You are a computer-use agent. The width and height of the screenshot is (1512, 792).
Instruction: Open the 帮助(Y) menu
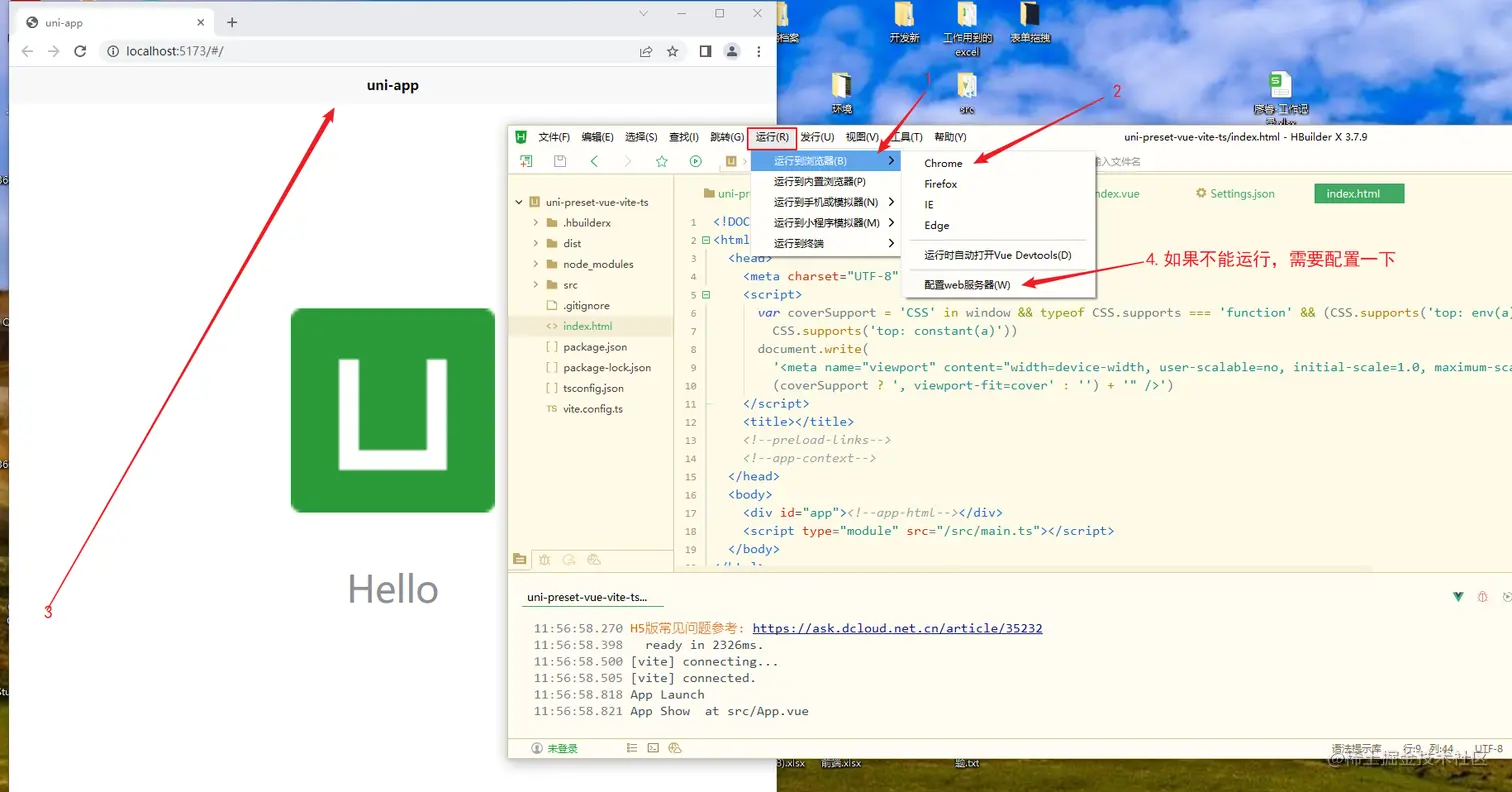coord(950,137)
